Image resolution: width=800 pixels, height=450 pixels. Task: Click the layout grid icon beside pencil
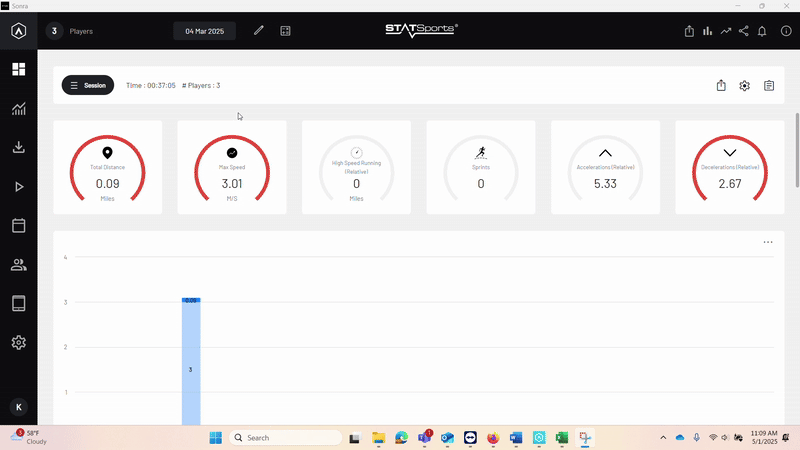[x=285, y=31]
